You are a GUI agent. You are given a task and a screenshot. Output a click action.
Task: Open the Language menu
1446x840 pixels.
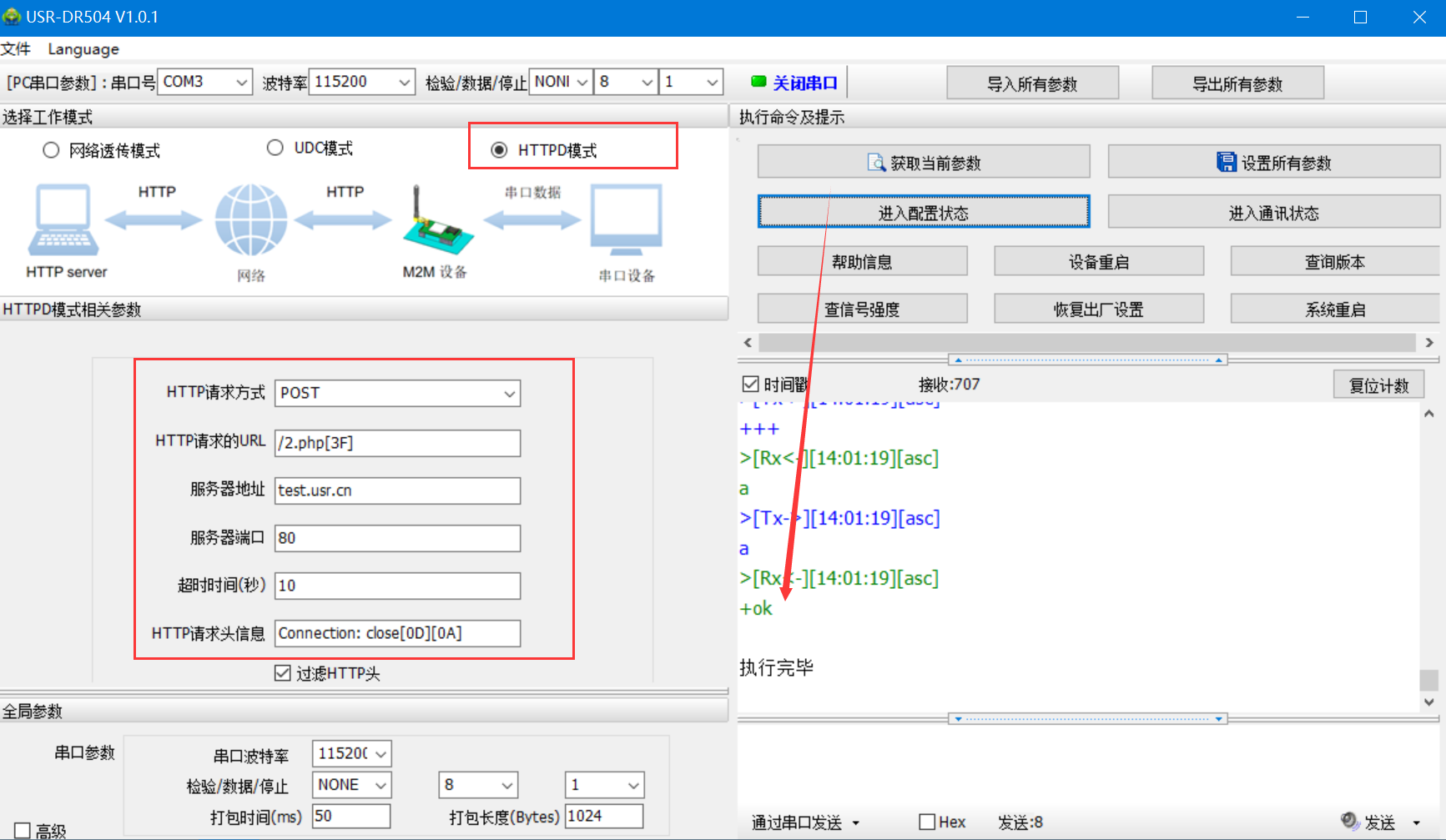tap(83, 49)
